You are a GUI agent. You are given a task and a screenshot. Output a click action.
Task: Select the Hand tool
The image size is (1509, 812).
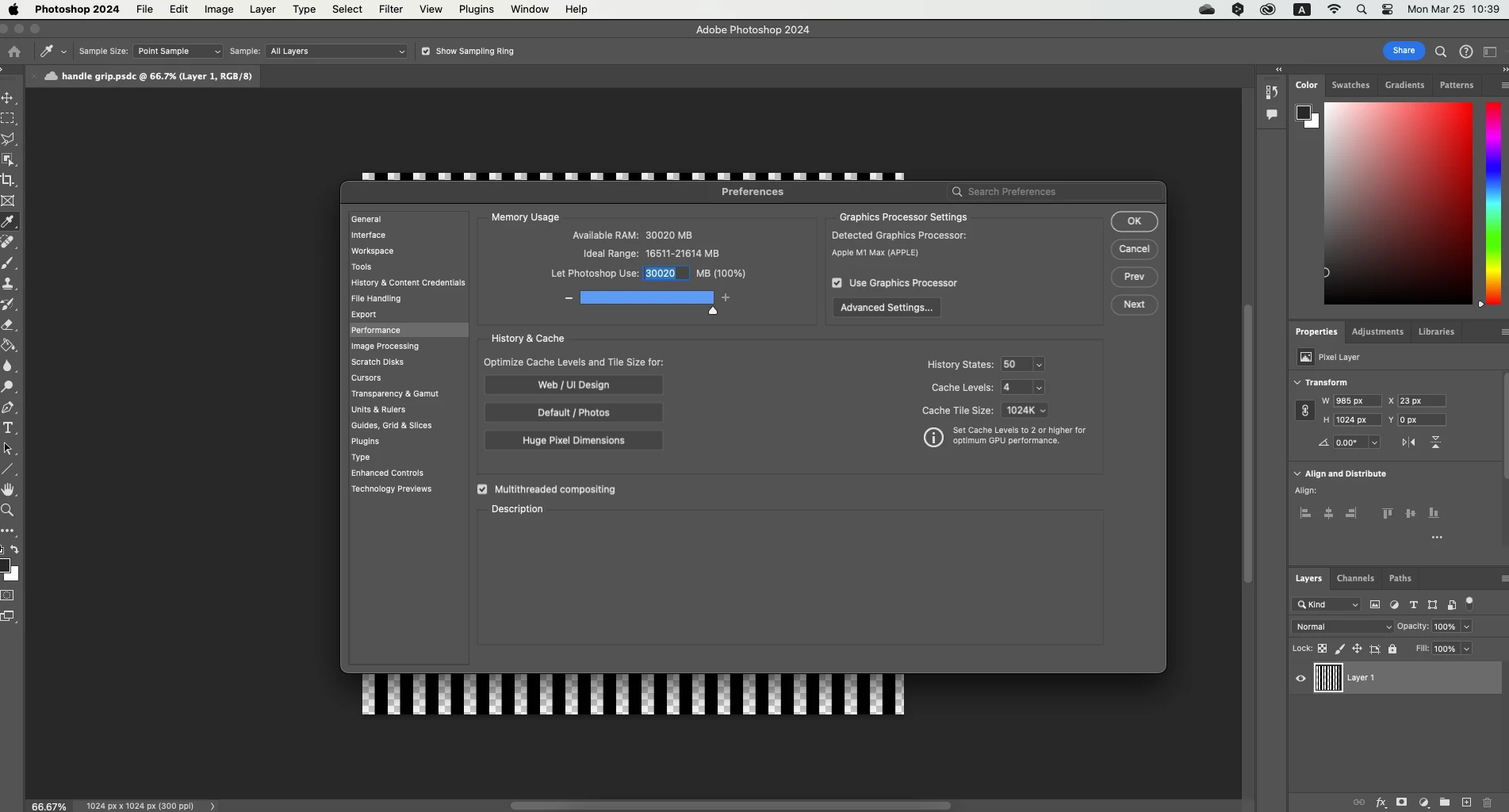click(8, 489)
